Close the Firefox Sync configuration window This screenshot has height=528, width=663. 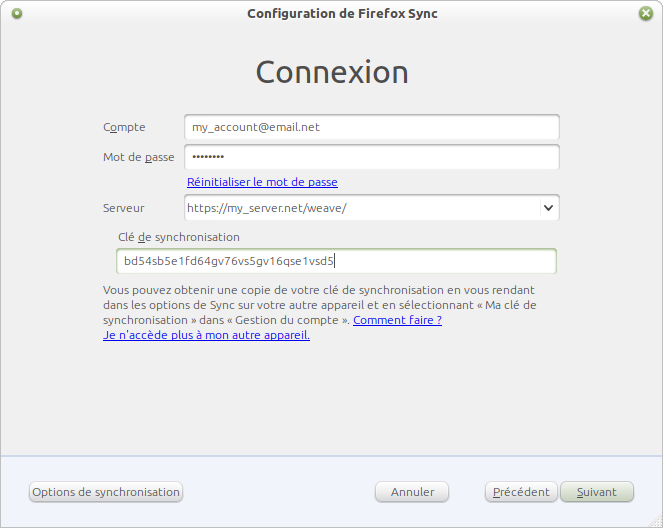(645, 14)
